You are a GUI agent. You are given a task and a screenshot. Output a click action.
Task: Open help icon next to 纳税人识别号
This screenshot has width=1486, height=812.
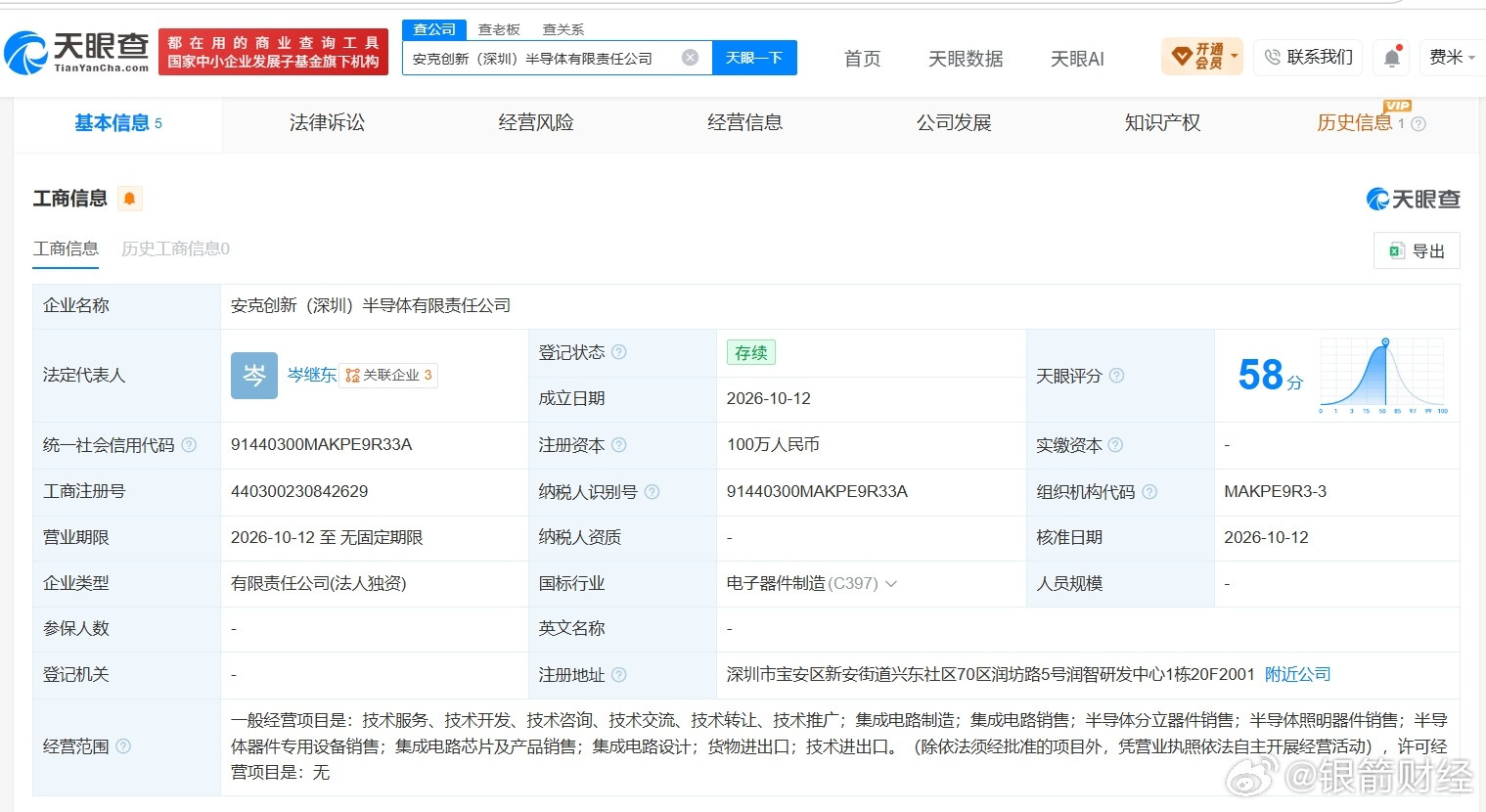coord(652,491)
